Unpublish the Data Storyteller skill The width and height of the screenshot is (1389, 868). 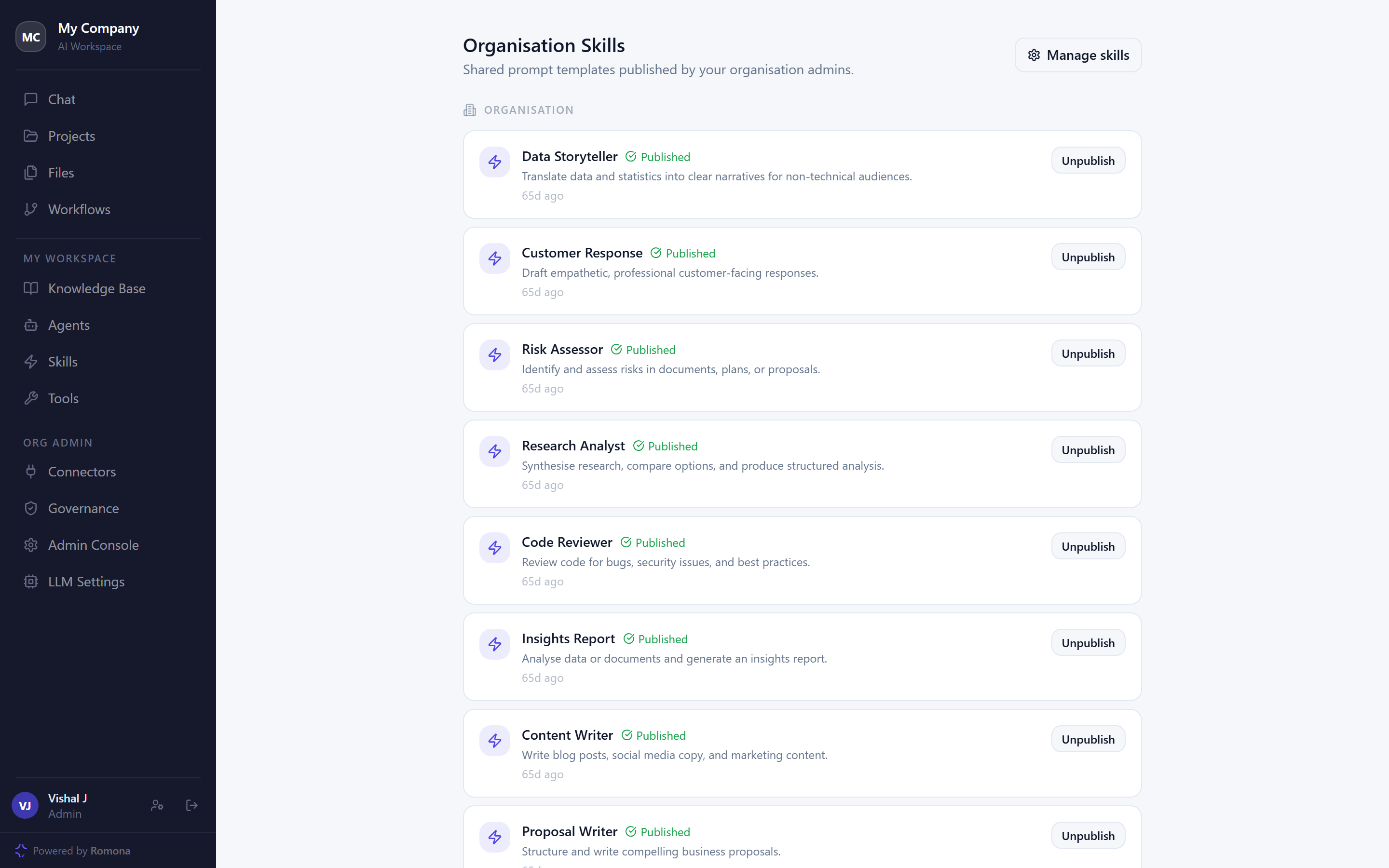point(1088,161)
